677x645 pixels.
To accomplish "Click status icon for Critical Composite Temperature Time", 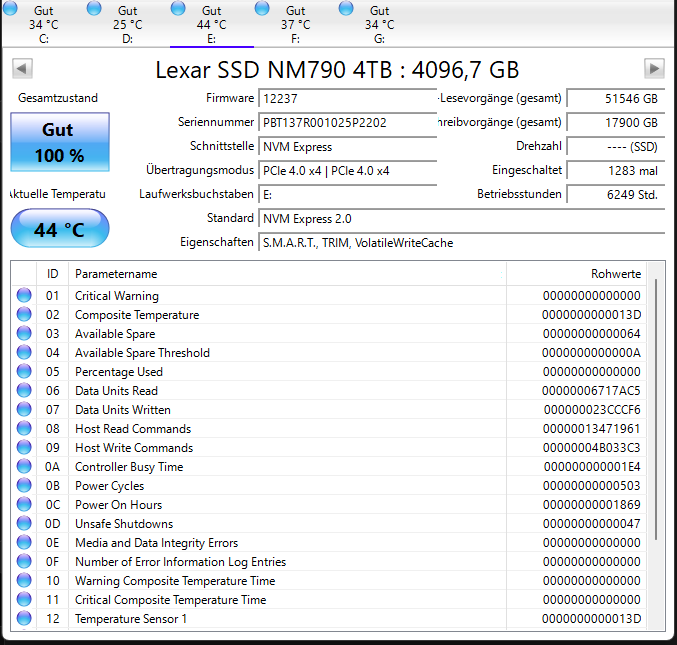I will click(x=24, y=599).
